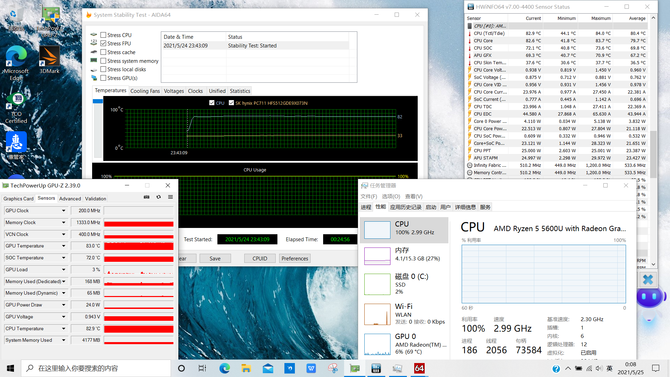
Task: Open the 文件(F) menu in Task Manager
Action: point(368,197)
